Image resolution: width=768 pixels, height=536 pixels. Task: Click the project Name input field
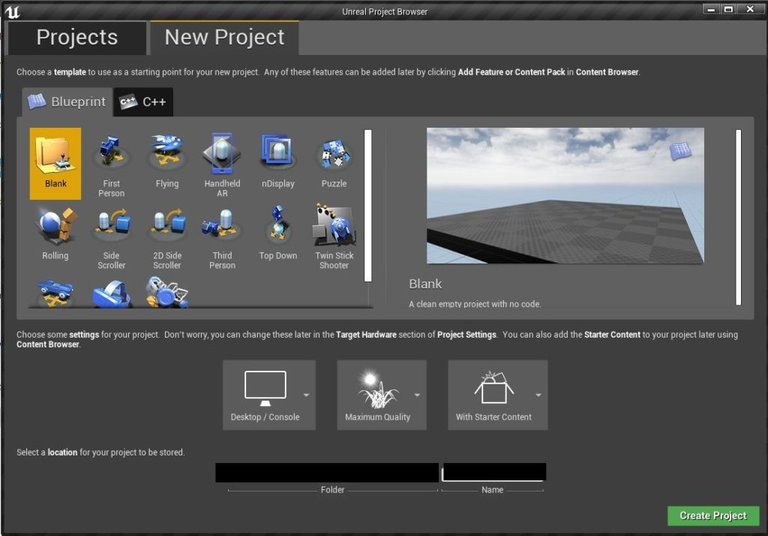[x=494, y=472]
